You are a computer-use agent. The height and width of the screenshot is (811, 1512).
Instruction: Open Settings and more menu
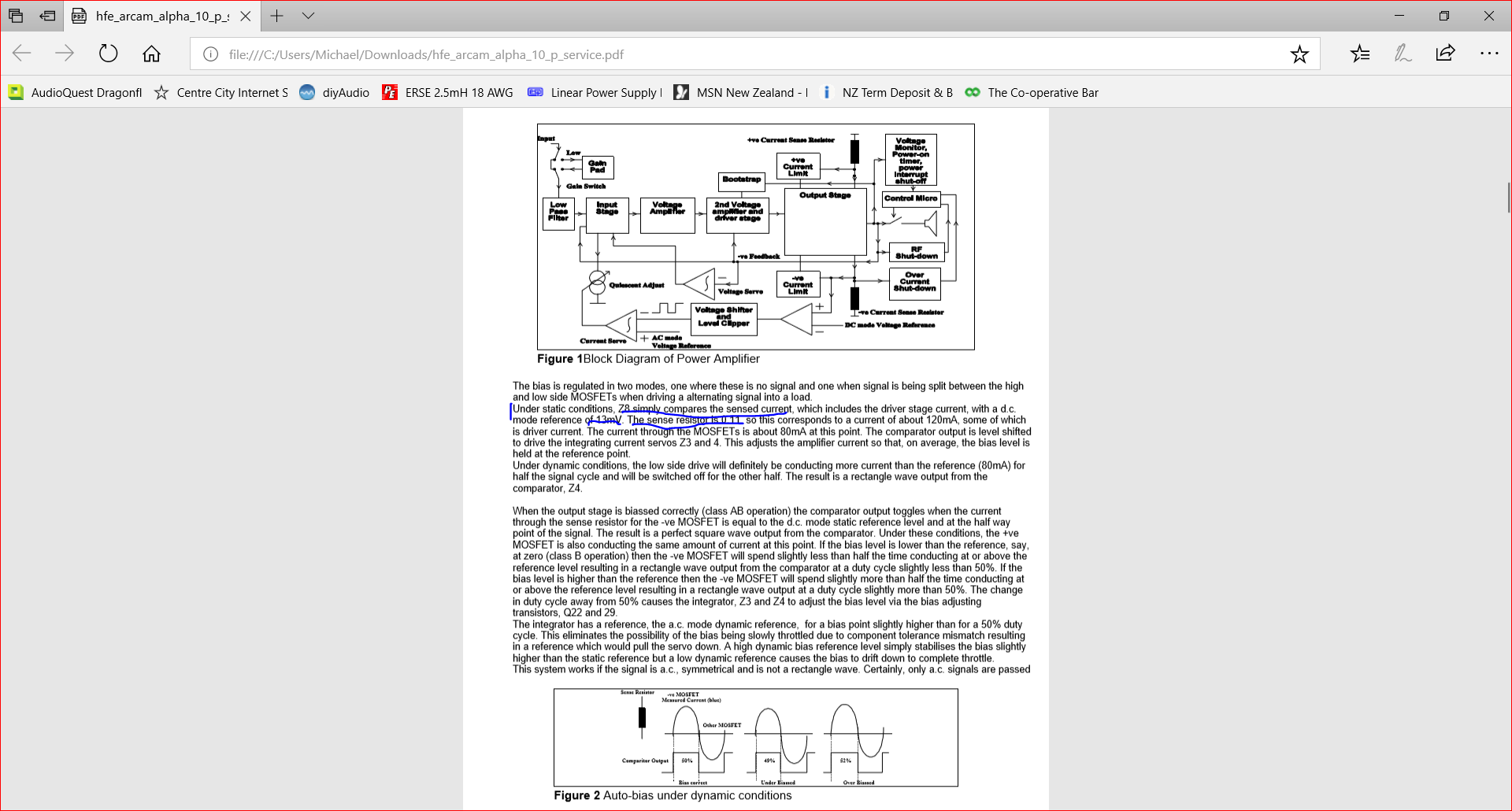tap(1488, 54)
